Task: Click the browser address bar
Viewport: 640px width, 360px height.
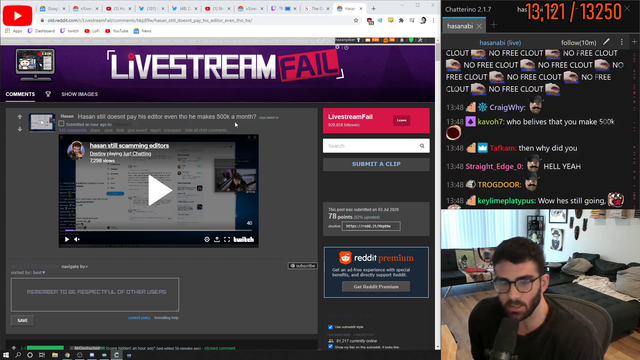Action: (x=196, y=20)
